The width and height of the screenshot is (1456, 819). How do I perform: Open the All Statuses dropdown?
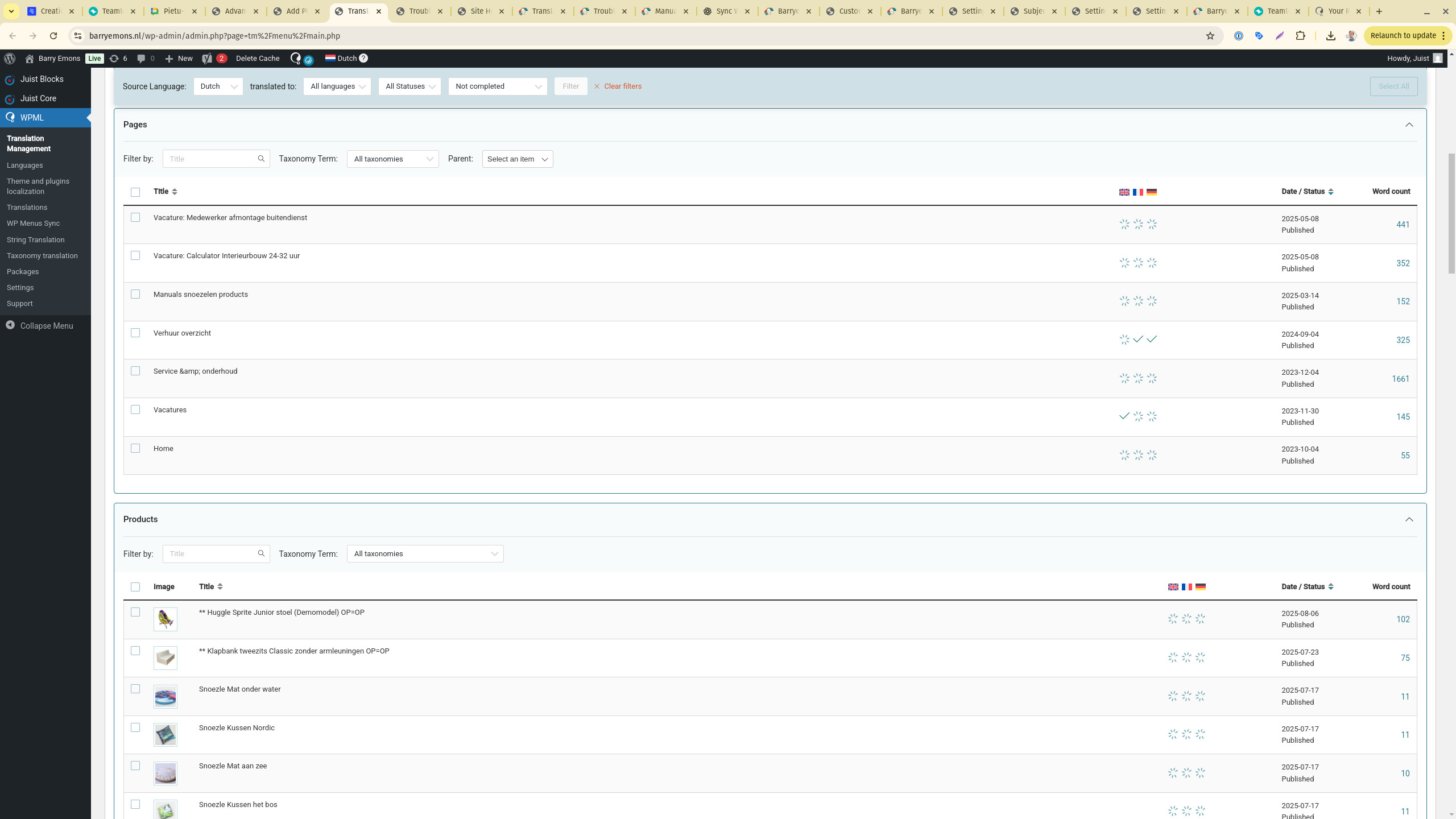[409, 86]
